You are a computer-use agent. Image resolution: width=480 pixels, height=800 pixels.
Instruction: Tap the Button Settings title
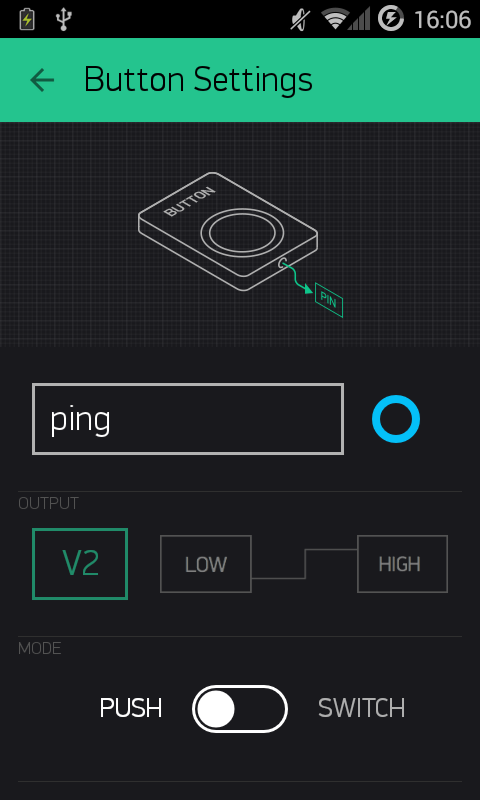tap(198, 80)
